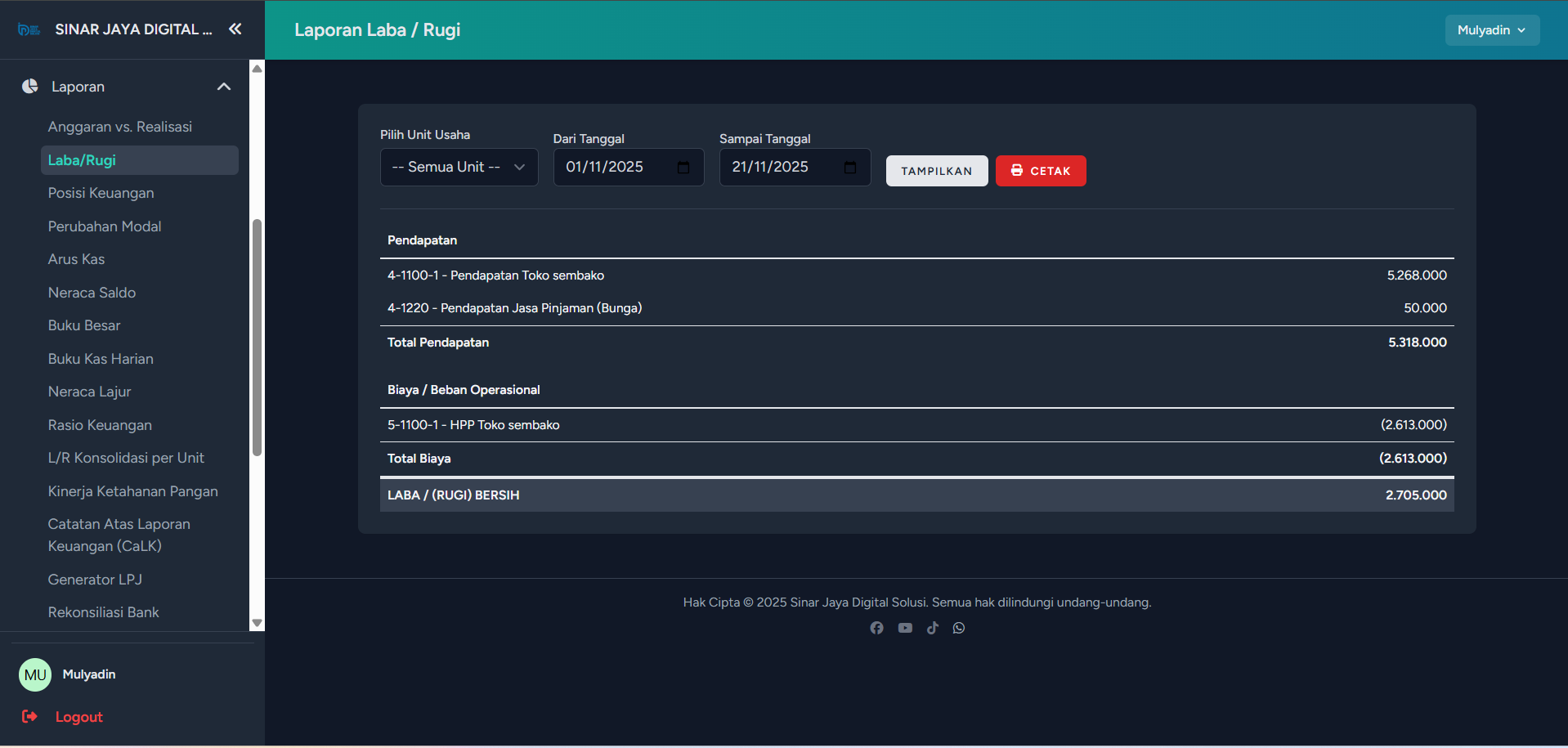Viewport: 1568px width, 748px height.
Task: Open the Pilih Unit Usaha dropdown
Action: point(459,167)
